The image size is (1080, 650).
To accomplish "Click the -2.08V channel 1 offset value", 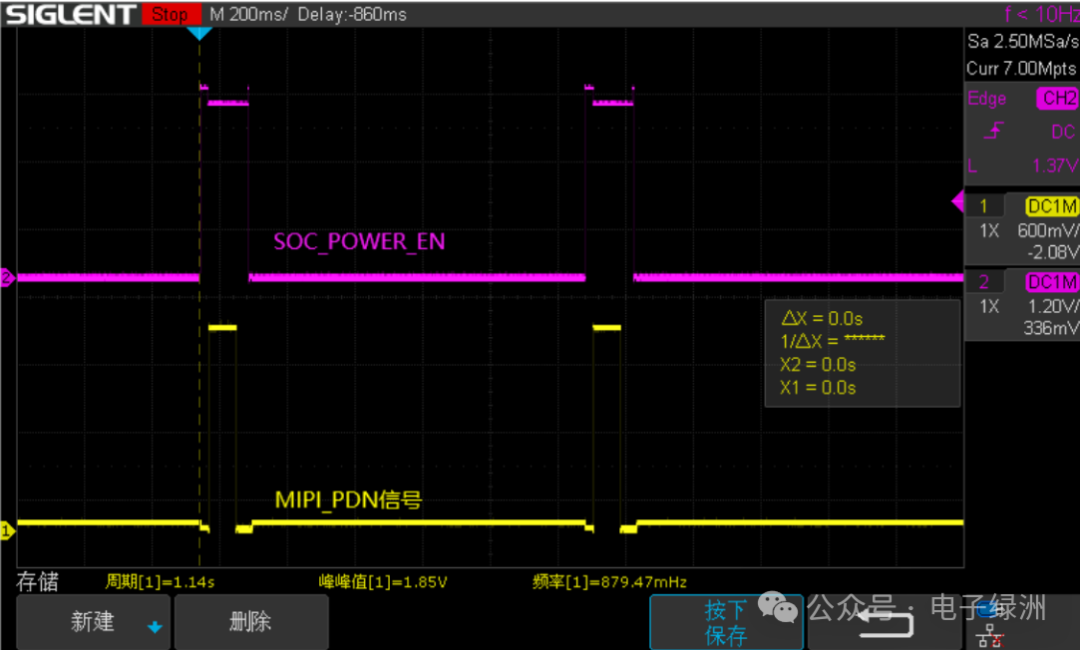I will [x=1052, y=252].
